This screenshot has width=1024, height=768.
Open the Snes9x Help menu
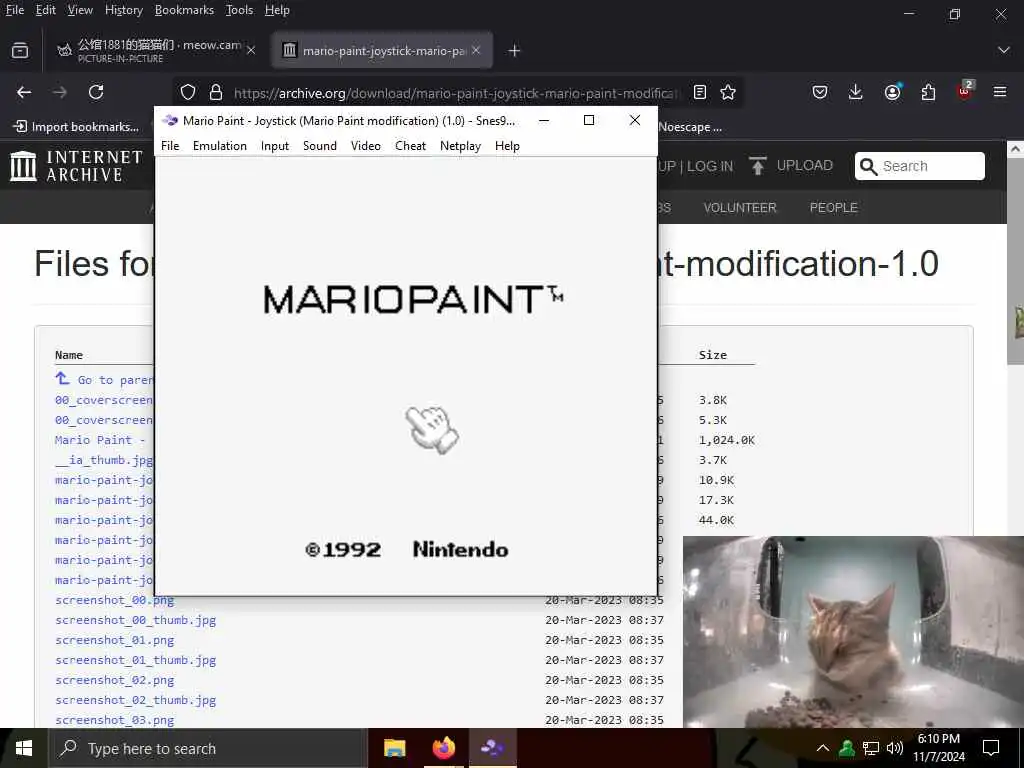click(x=507, y=146)
